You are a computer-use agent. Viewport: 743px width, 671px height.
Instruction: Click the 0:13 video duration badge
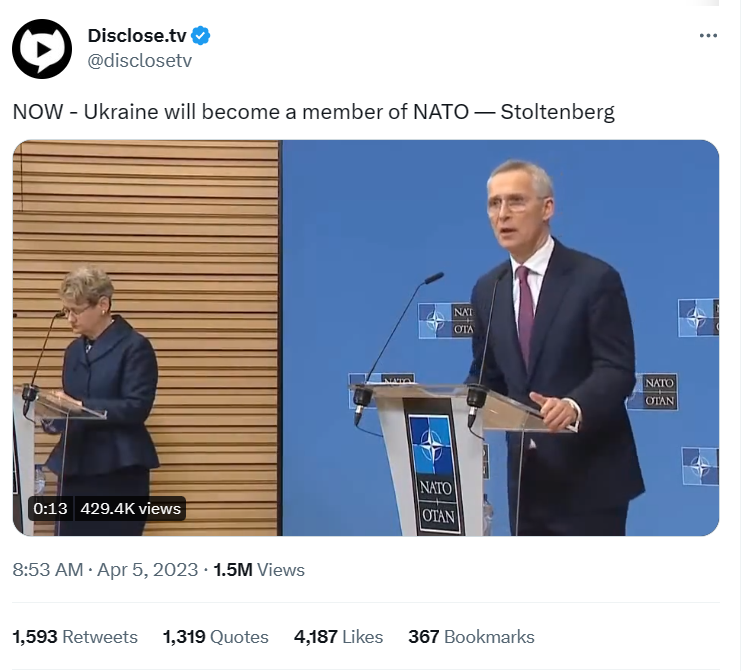[x=50, y=508]
